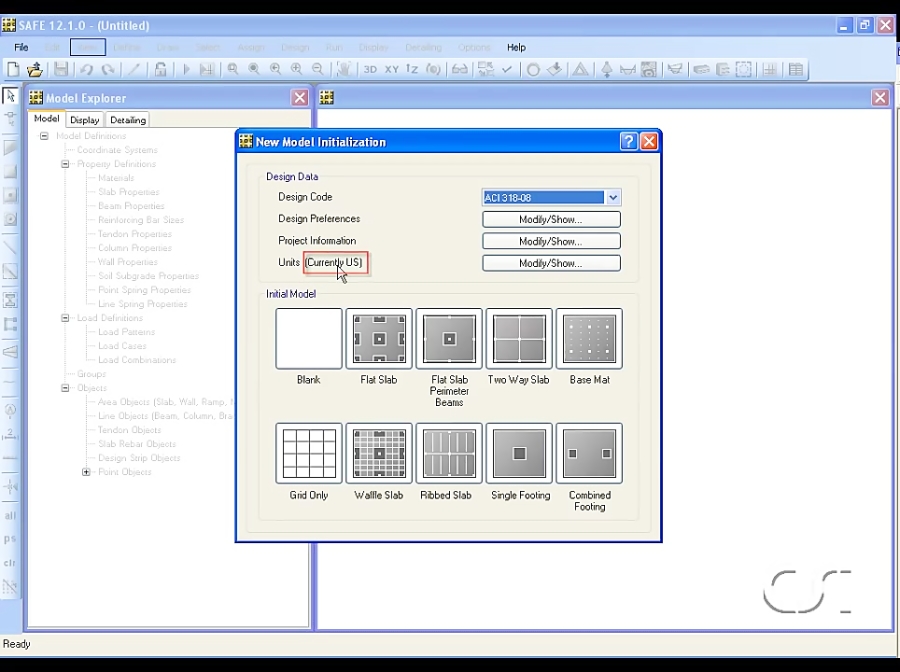Pick the Ribbed Slab template
Image resolution: width=900 pixels, height=672 pixels.
pos(448,453)
